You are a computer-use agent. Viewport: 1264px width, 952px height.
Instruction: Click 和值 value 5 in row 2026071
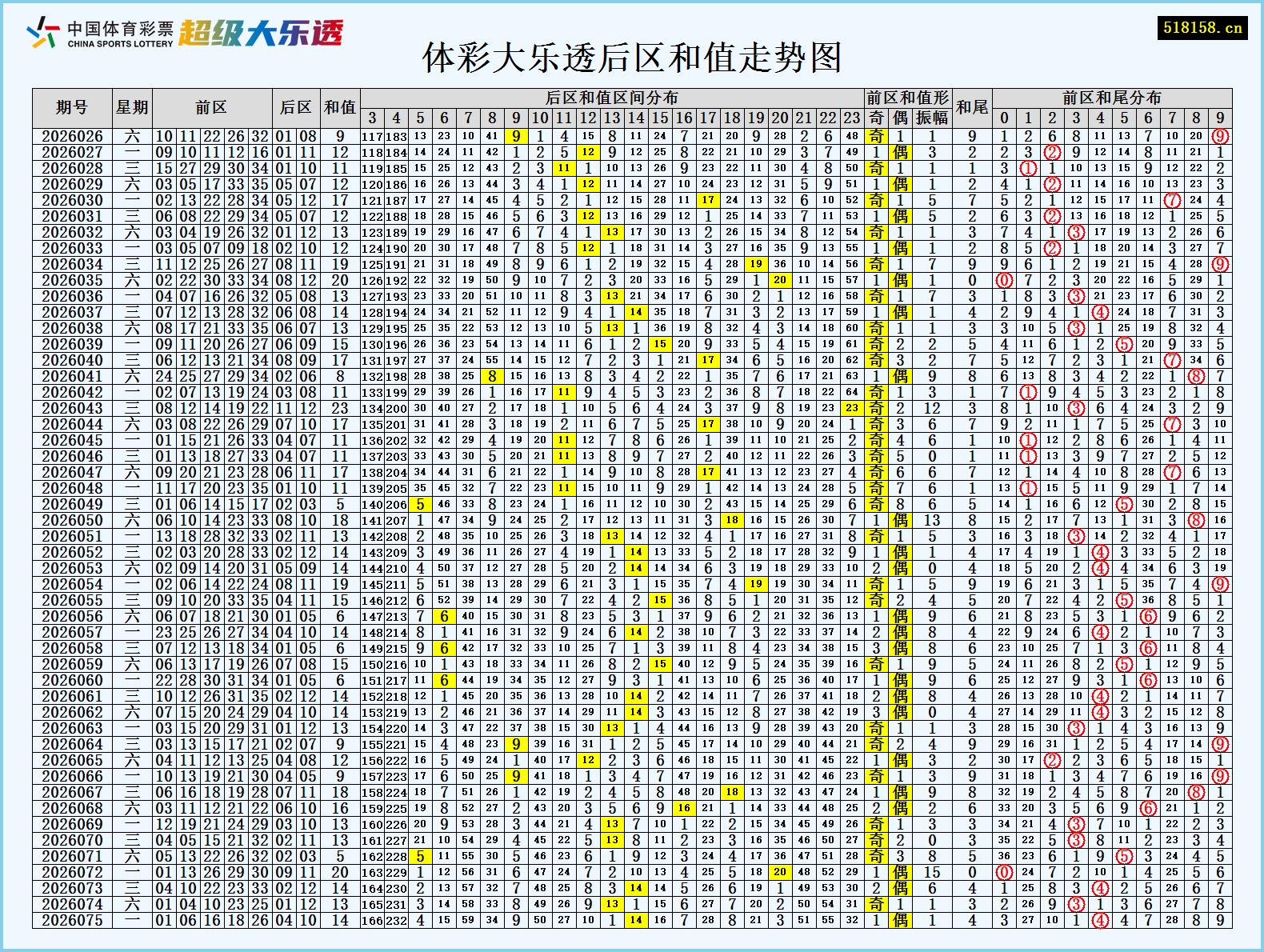[340, 856]
